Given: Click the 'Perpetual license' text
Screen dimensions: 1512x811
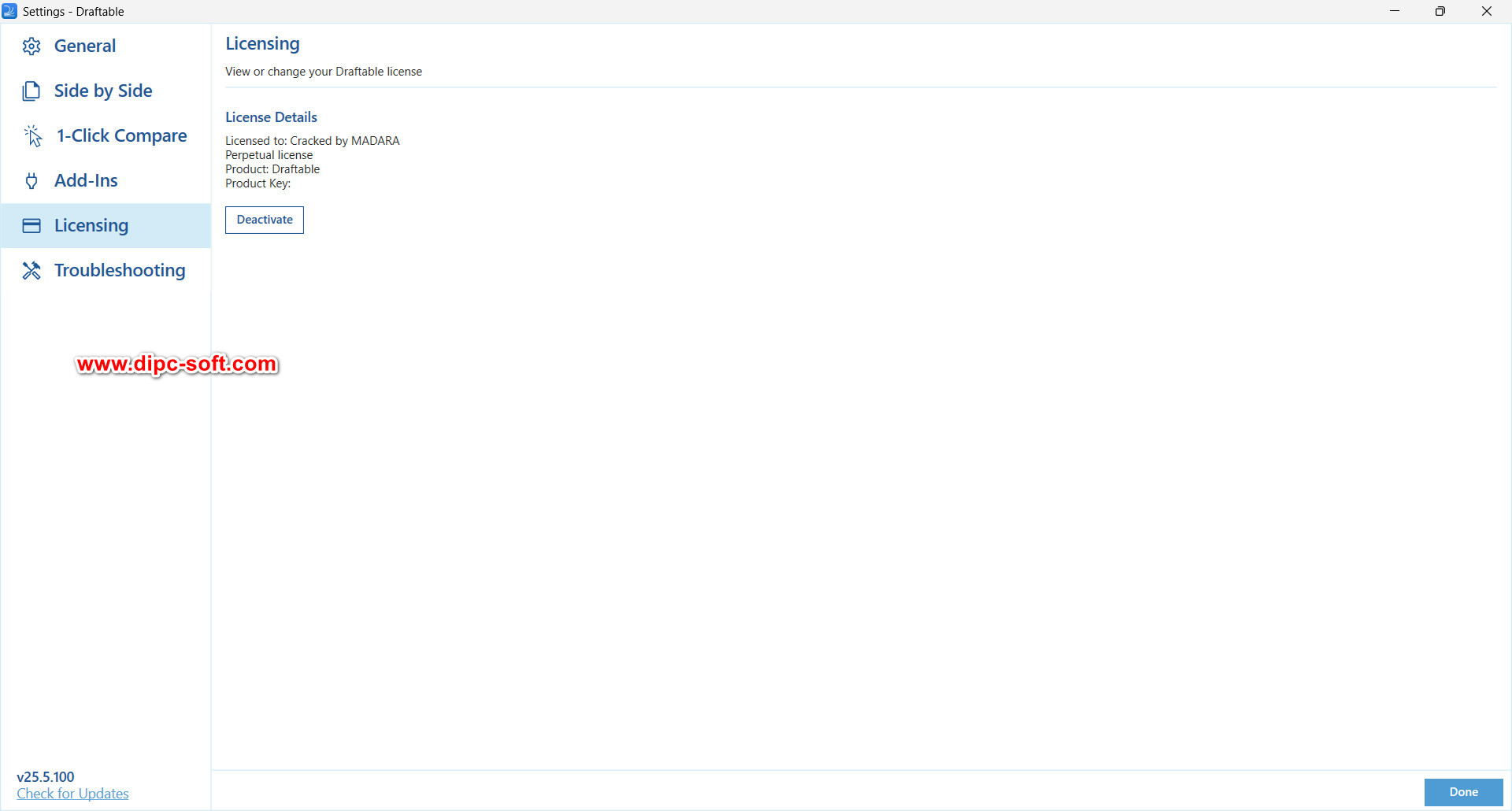Looking at the screenshot, I should [x=269, y=155].
